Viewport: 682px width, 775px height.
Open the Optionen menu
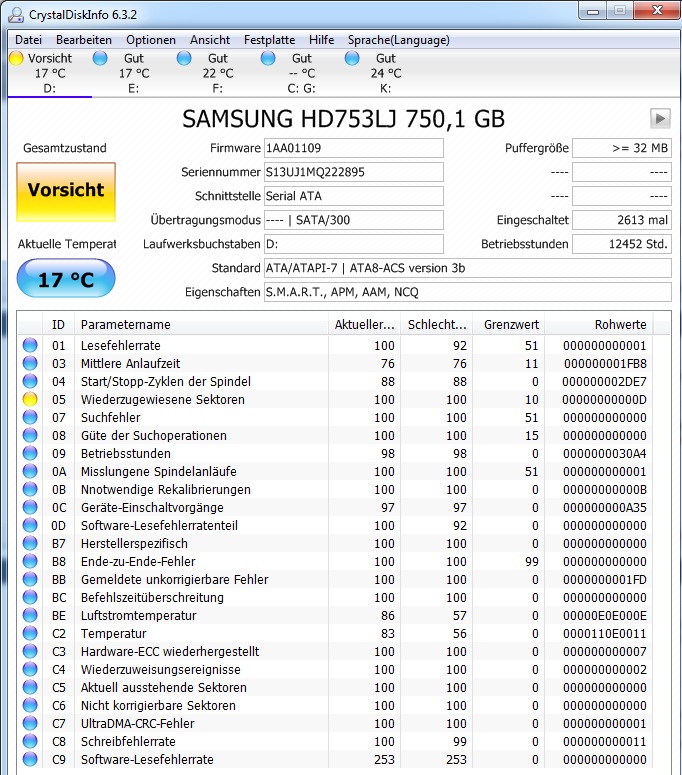pos(151,40)
